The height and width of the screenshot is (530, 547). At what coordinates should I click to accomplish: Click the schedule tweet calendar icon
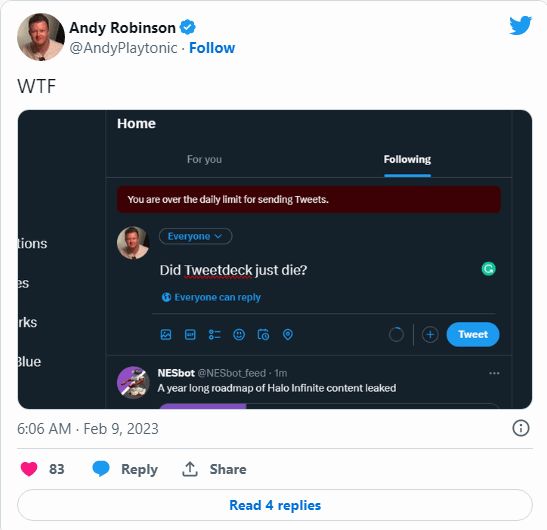pos(263,335)
